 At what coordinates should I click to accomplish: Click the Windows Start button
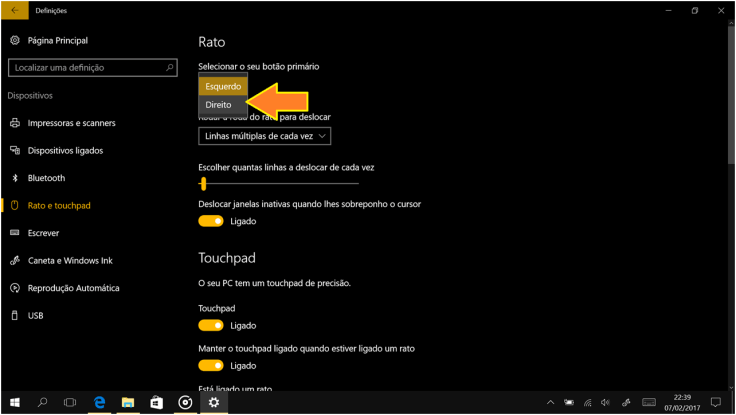tap(14, 403)
